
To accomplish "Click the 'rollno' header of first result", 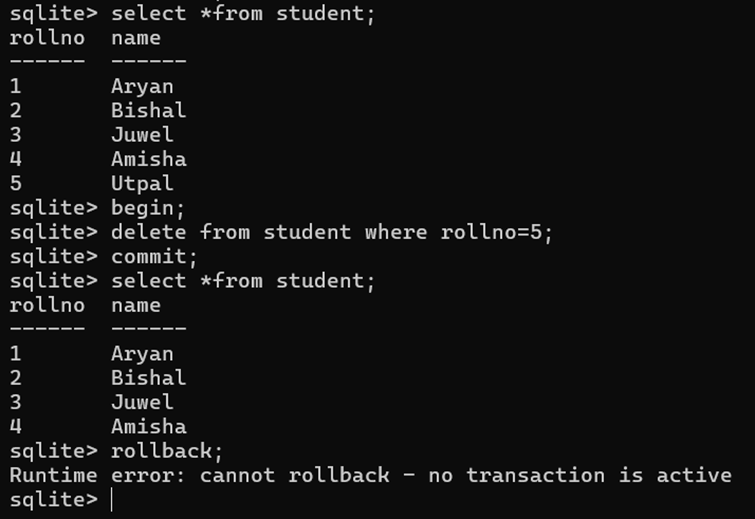I will pyautogui.click(x=47, y=38).
